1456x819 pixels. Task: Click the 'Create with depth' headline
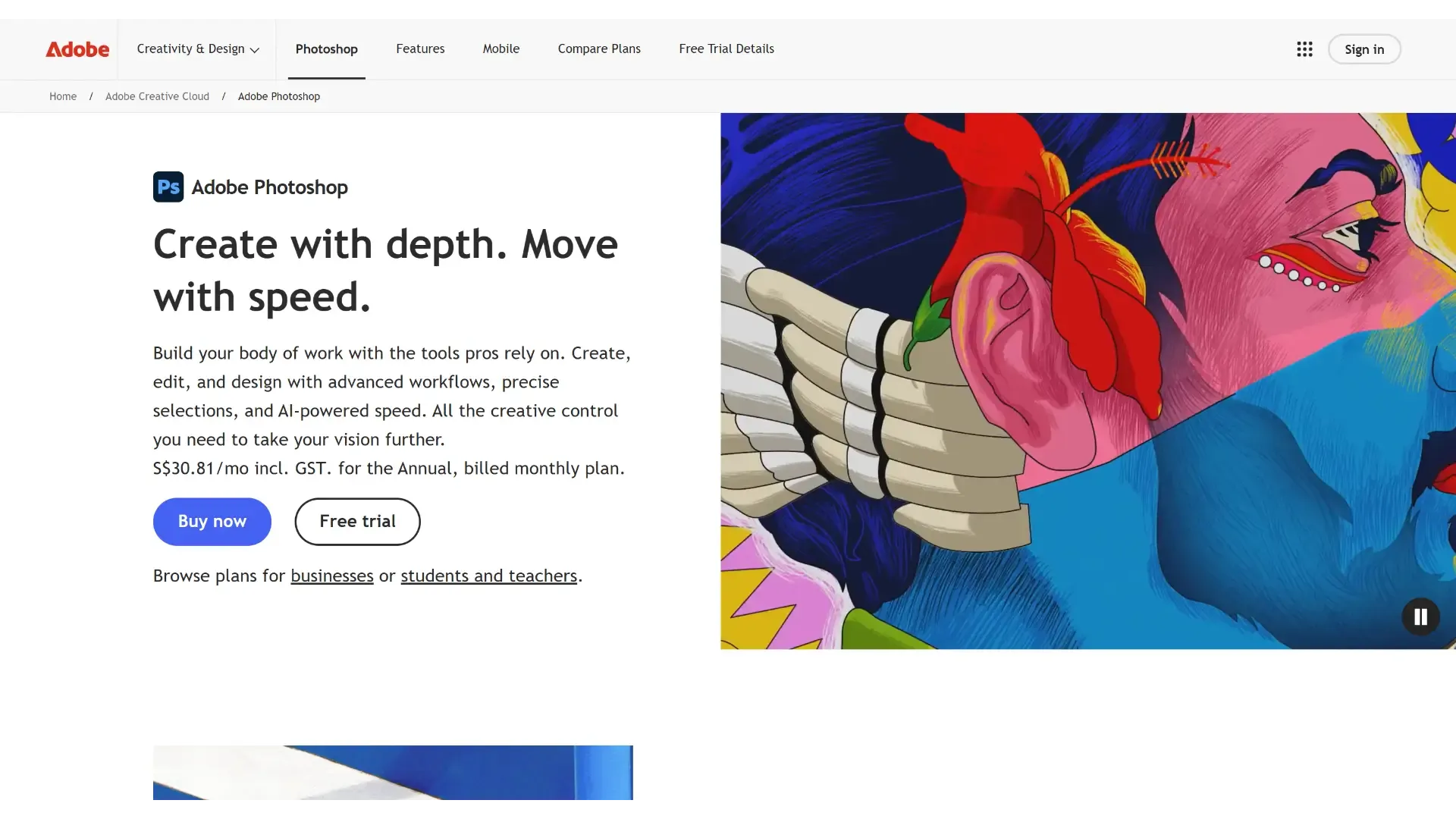(385, 270)
